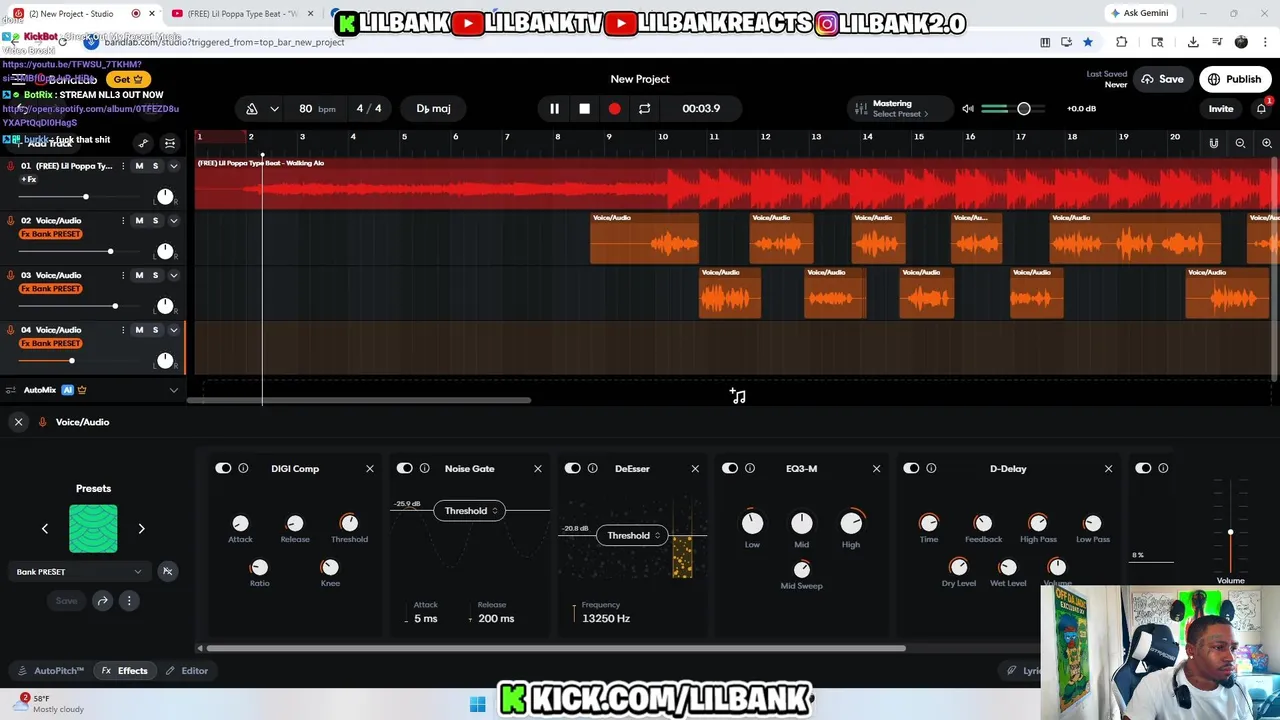The height and width of the screenshot is (720, 1280).
Task: Click the 80 bpm tempo field
Action: tap(317, 108)
